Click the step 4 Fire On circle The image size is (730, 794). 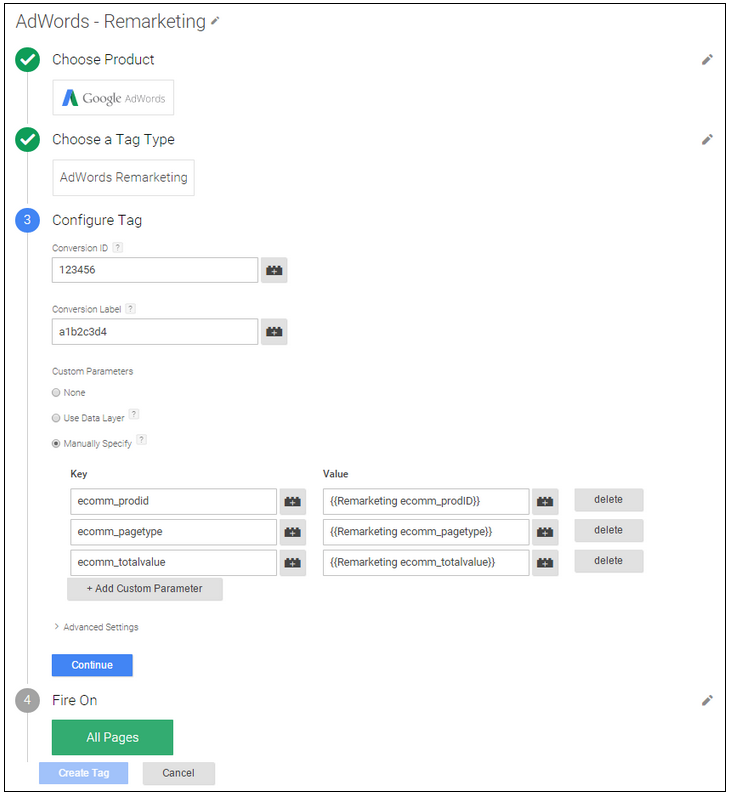tap(27, 700)
